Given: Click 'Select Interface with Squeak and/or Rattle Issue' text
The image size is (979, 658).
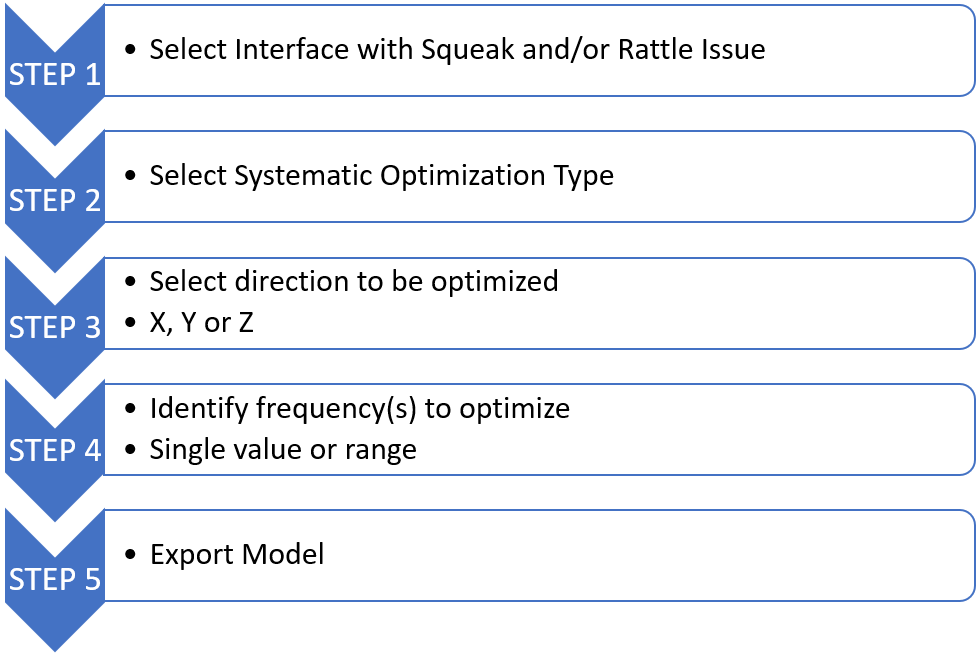Looking at the screenshot, I should pyautogui.click(x=457, y=49).
